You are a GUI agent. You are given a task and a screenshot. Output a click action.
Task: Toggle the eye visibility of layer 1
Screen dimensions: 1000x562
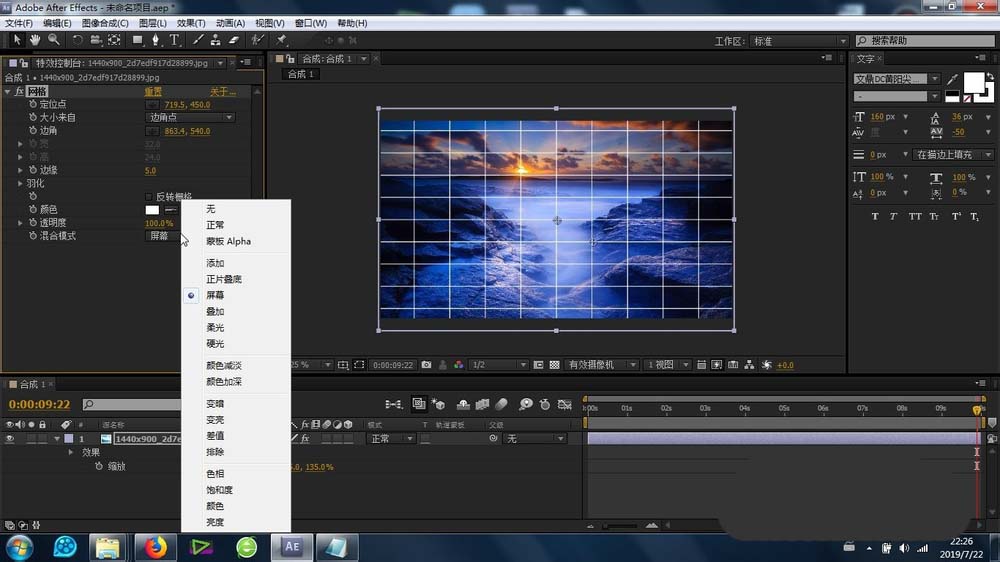pyautogui.click(x=10, y=439)
